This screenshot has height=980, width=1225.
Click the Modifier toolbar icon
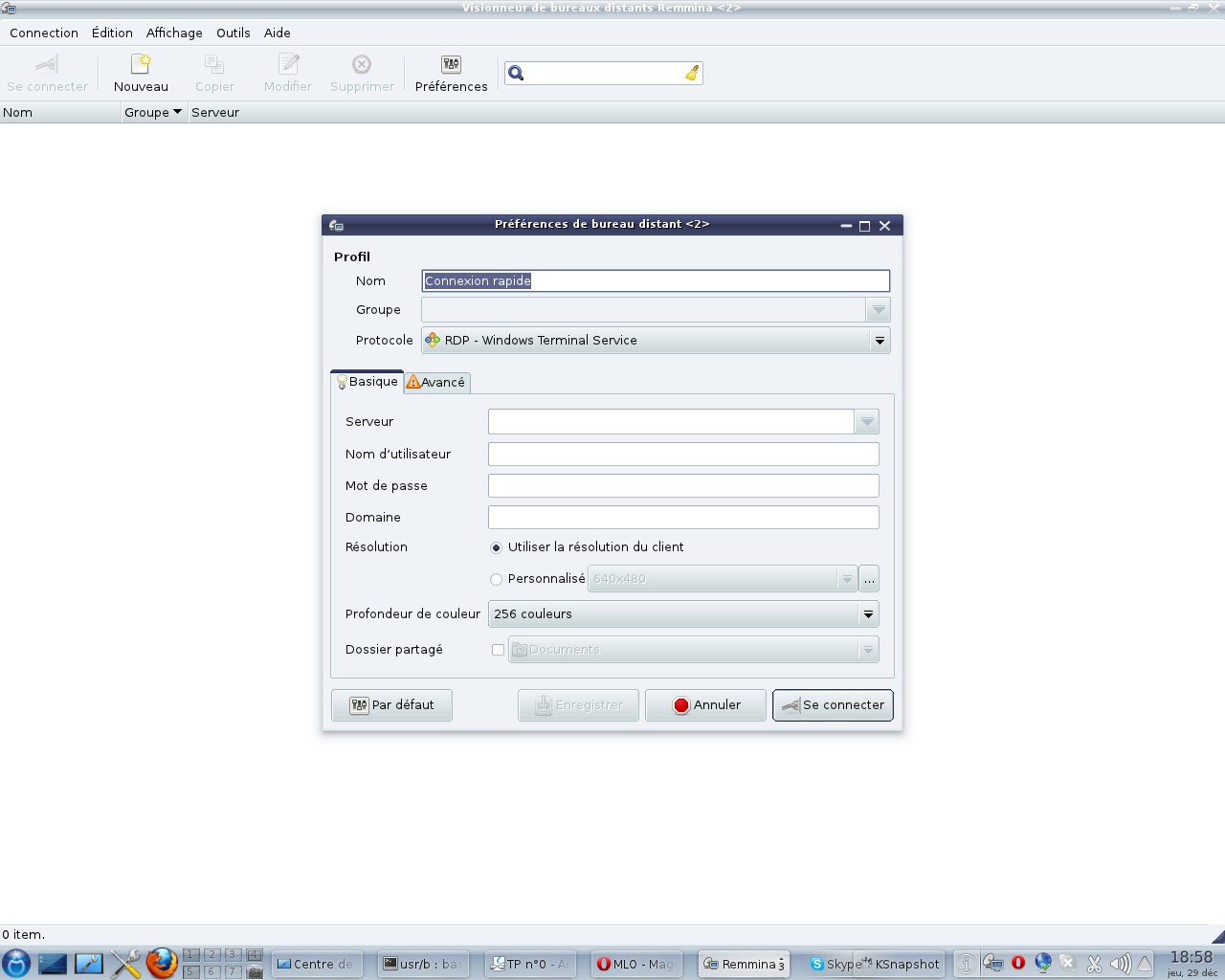point(288,64)
